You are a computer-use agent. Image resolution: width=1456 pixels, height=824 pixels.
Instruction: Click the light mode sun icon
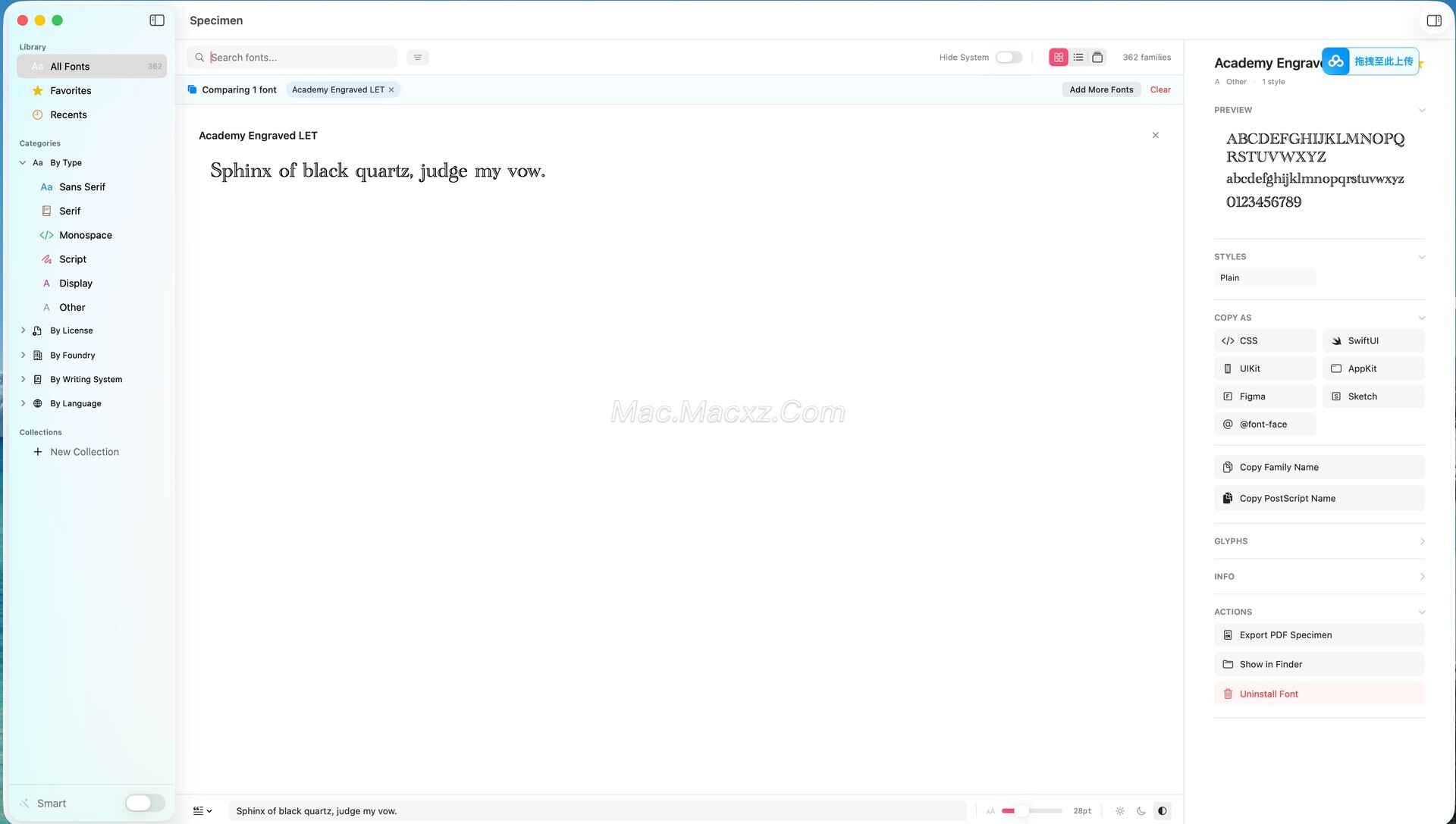click(1120, 811)
